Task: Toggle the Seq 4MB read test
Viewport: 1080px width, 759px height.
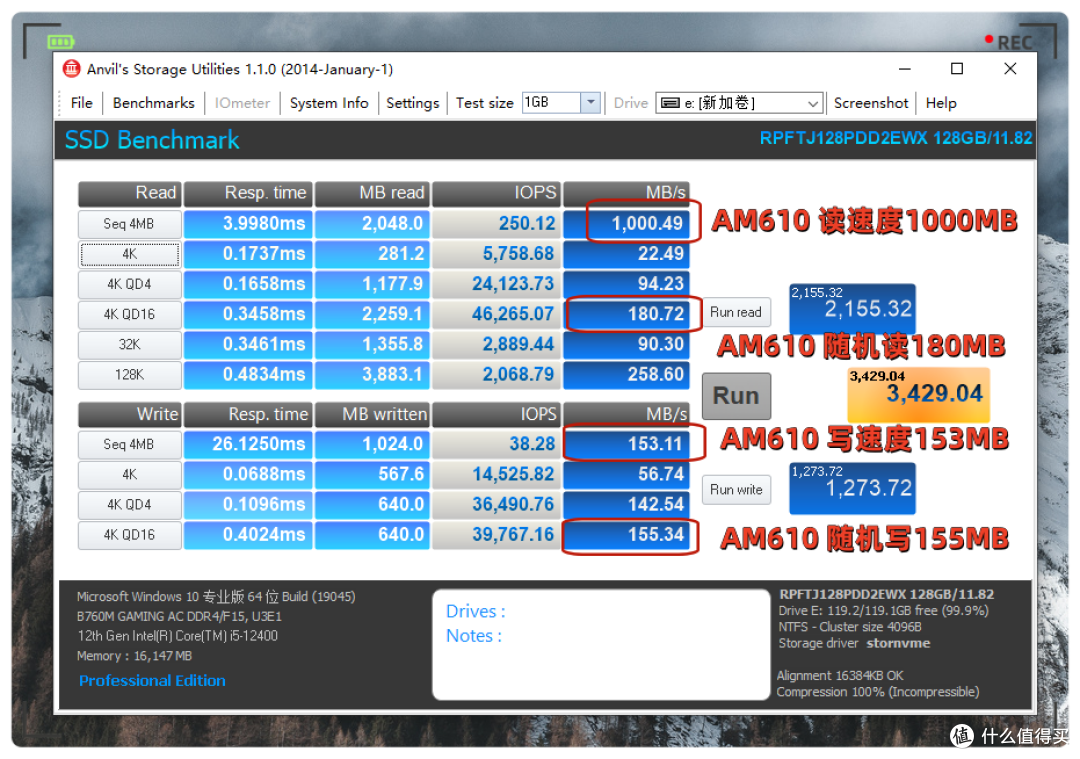Action: point(129,223)
